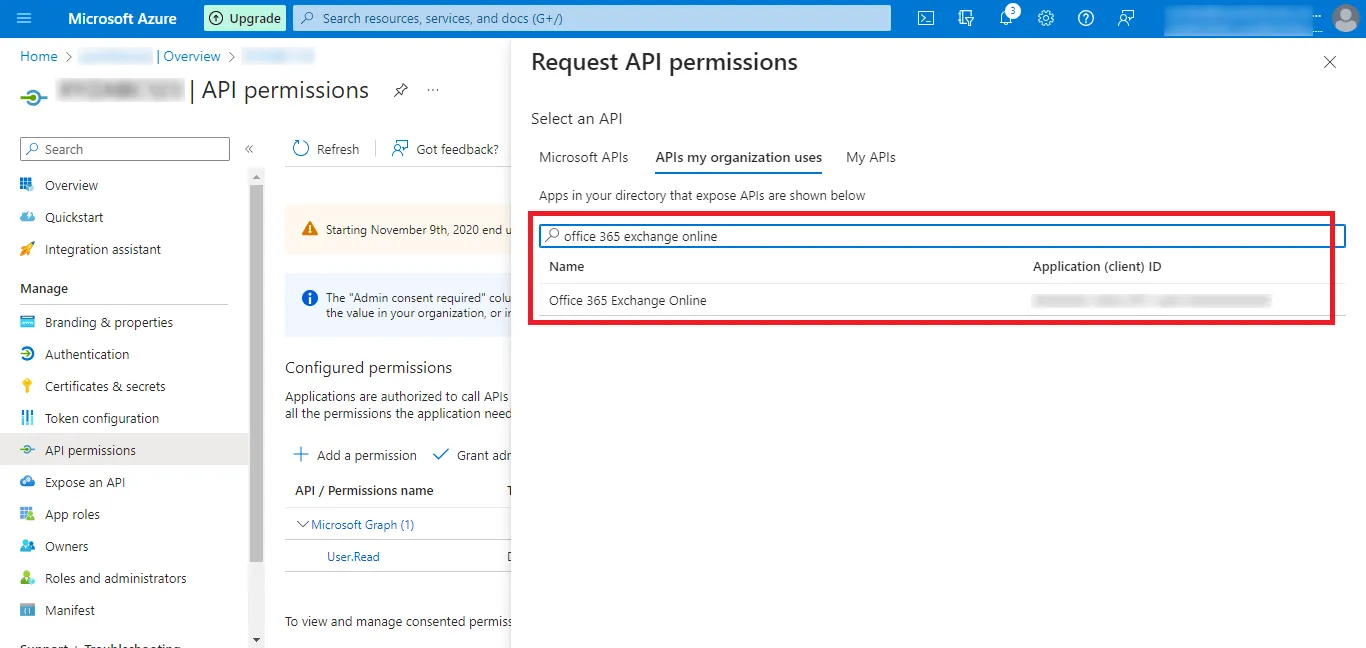The width and height of the screenshot is (1366, 648).
Task: Click the user account avatar
Action: (x=1345, y=18)
